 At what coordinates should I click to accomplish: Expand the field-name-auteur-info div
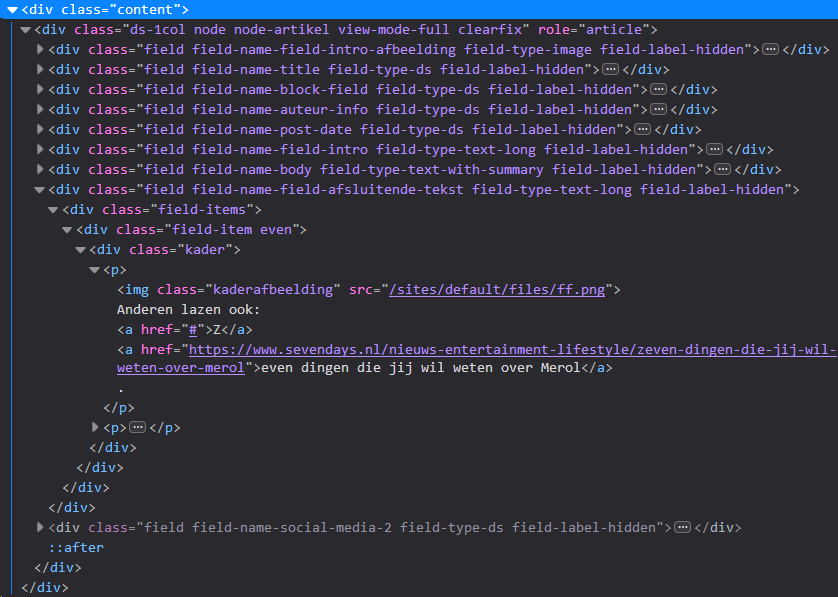pyautogui.click(x=40, y=110)
